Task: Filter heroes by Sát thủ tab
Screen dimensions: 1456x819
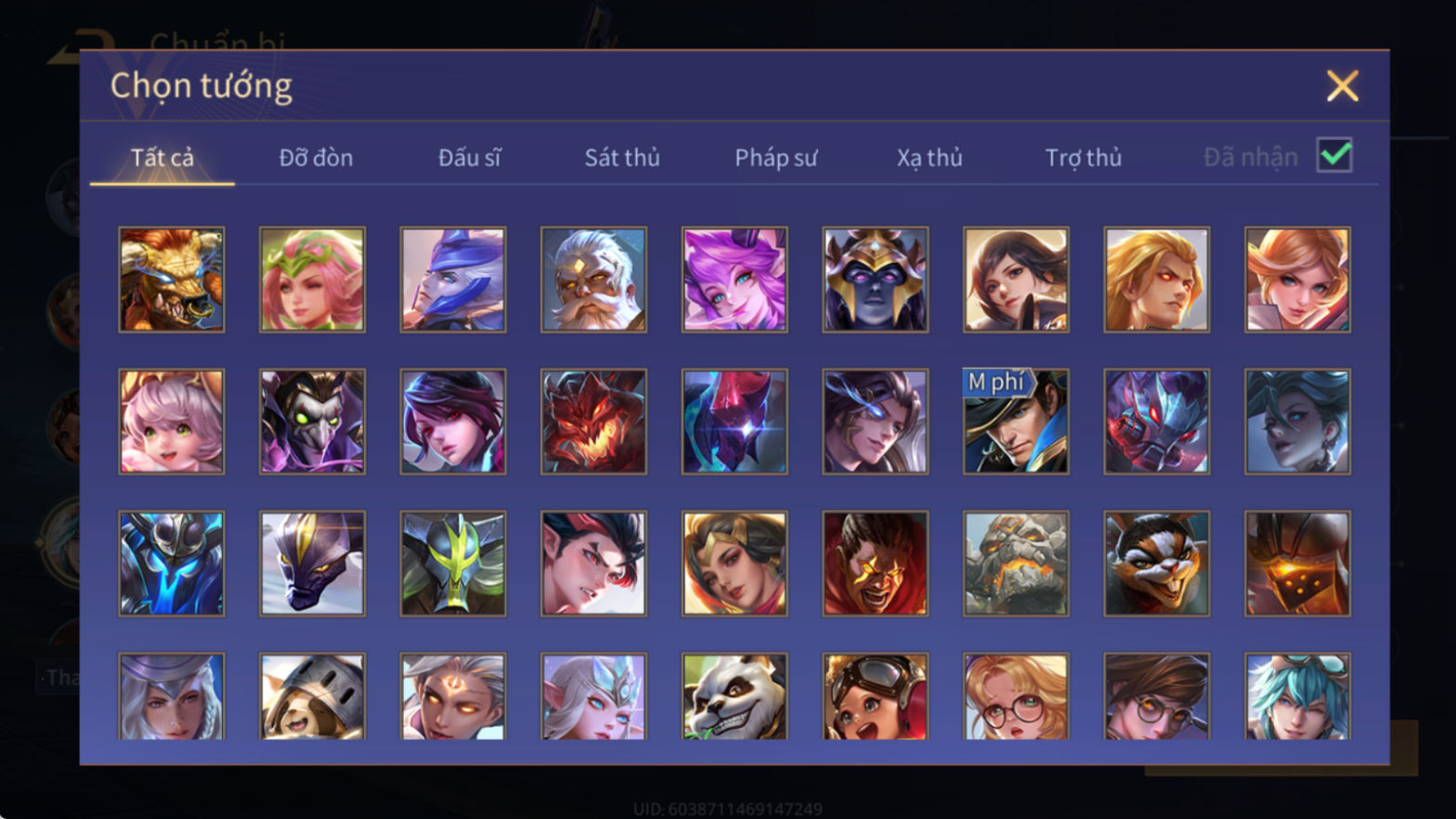Action: click(622, 158)
